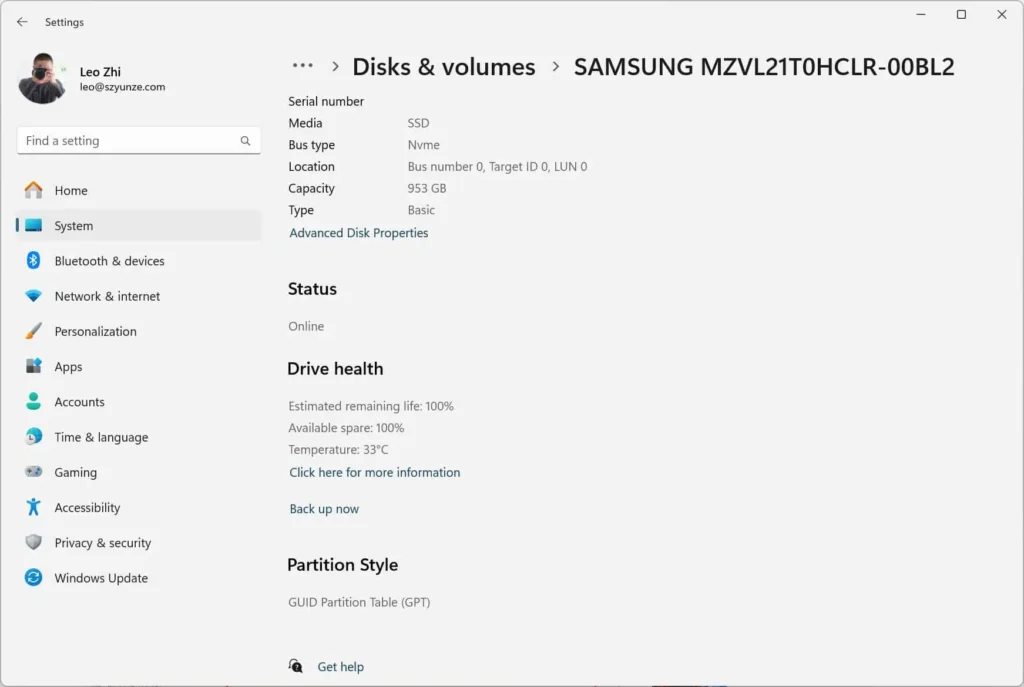Screen dimensions: 1024x687
Task: Click here for more information link
Action: pos(374,472)
